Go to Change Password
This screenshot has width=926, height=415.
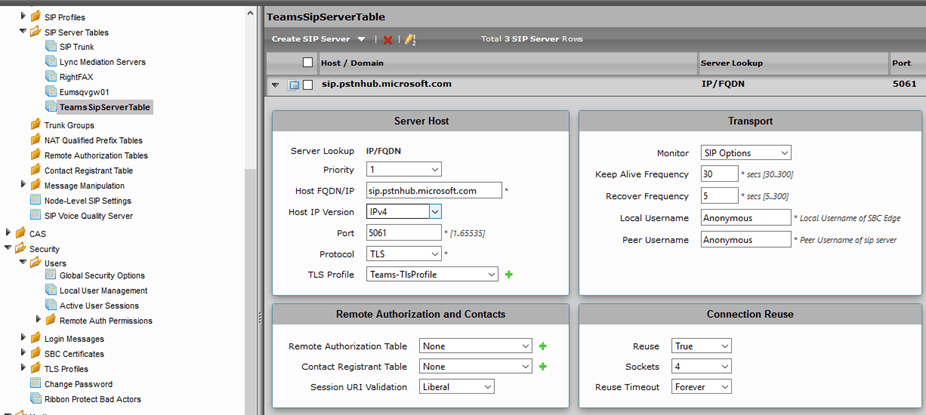77,384
